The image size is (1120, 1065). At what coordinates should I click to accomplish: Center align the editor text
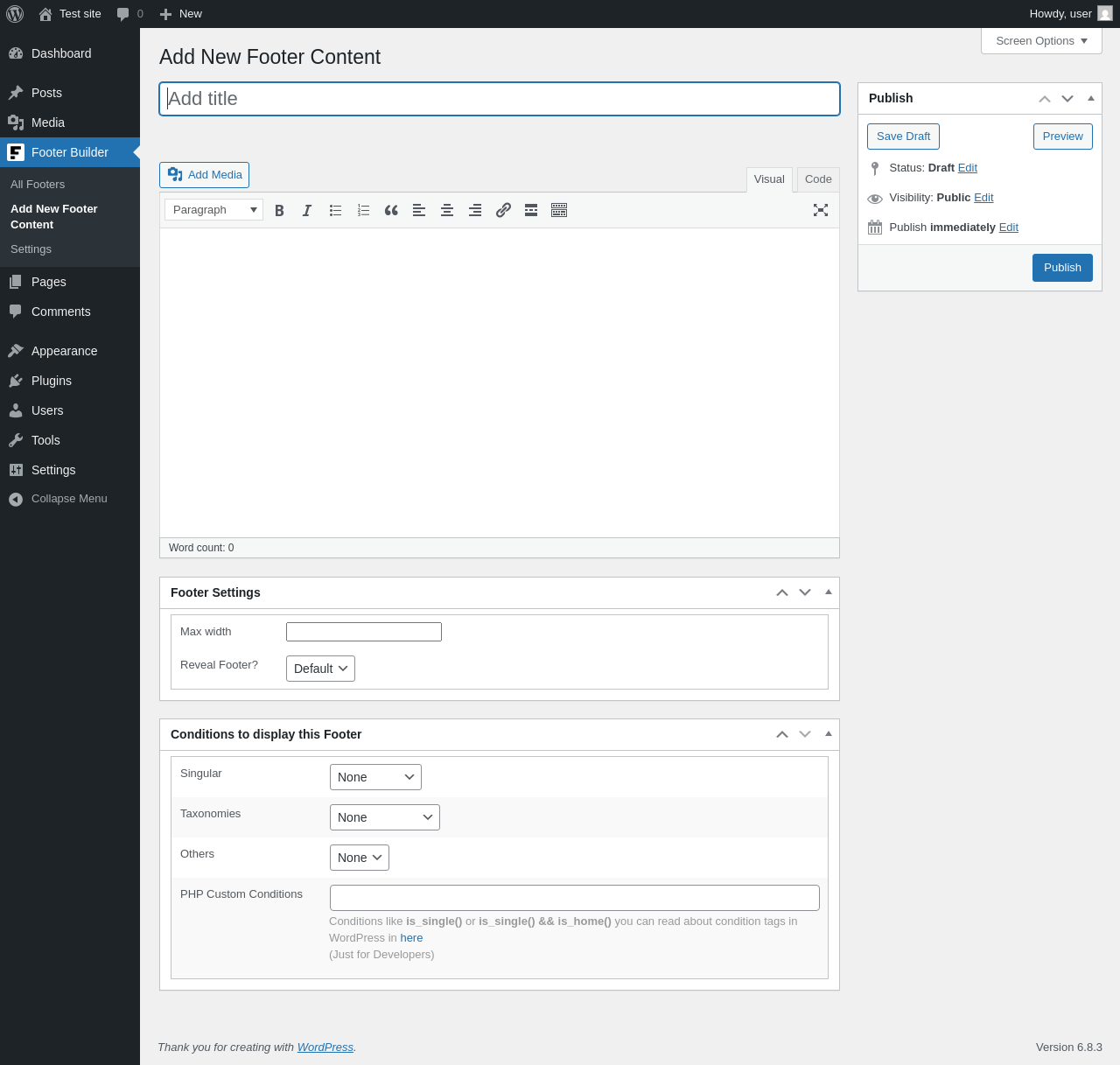click(x=447, y=210)
